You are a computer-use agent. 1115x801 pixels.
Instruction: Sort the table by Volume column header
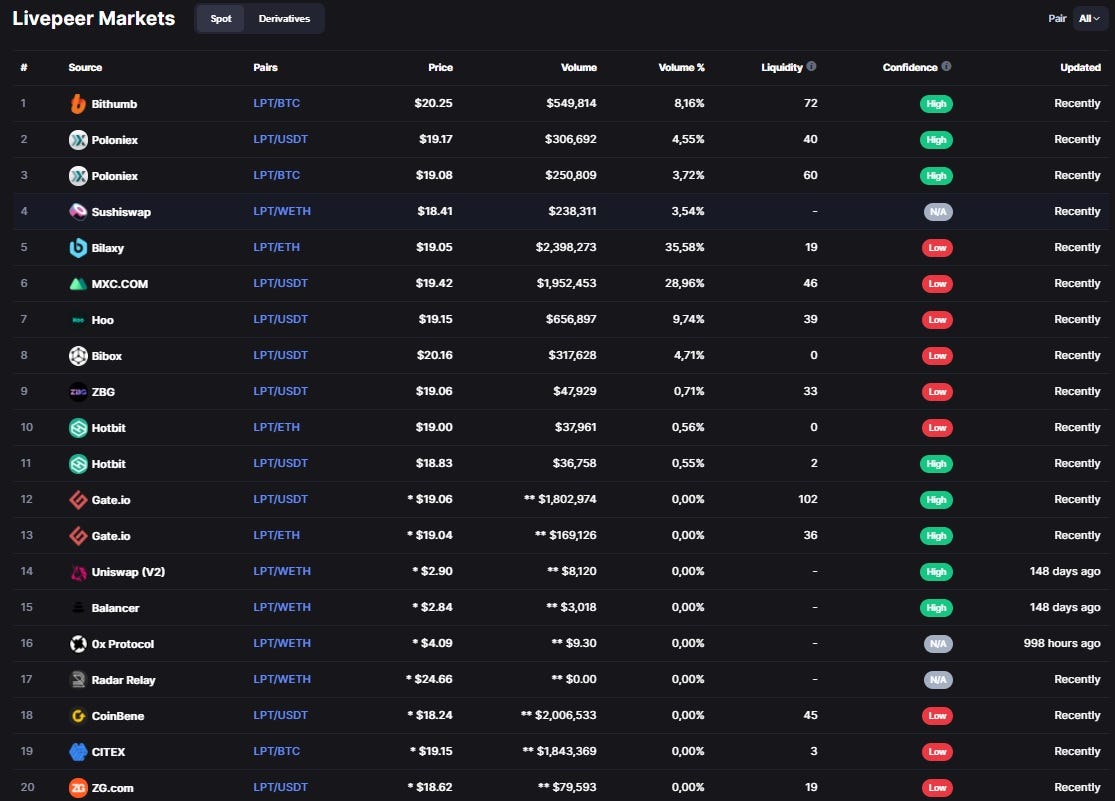(579, 68)
